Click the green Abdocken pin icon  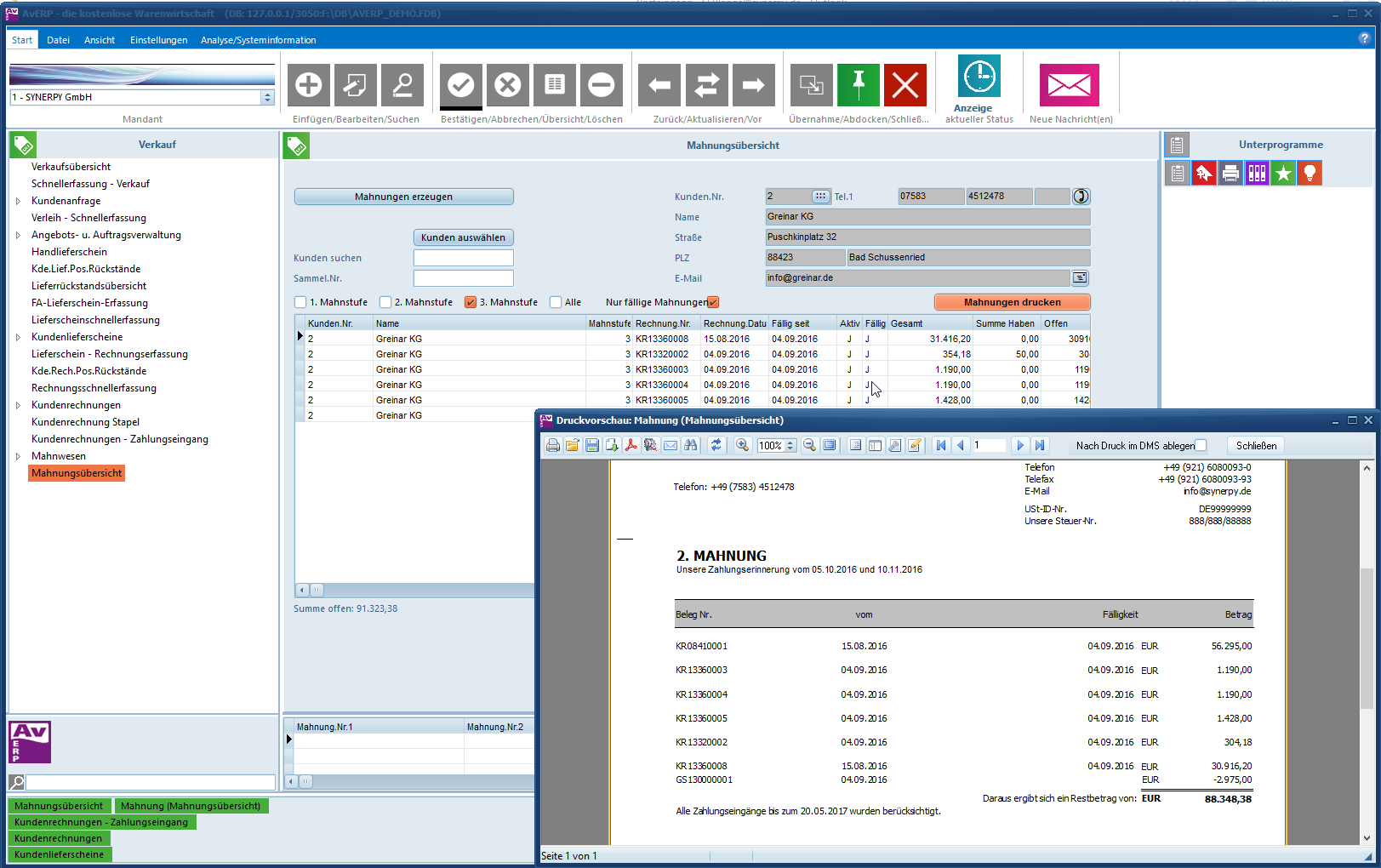click(859, 85)
